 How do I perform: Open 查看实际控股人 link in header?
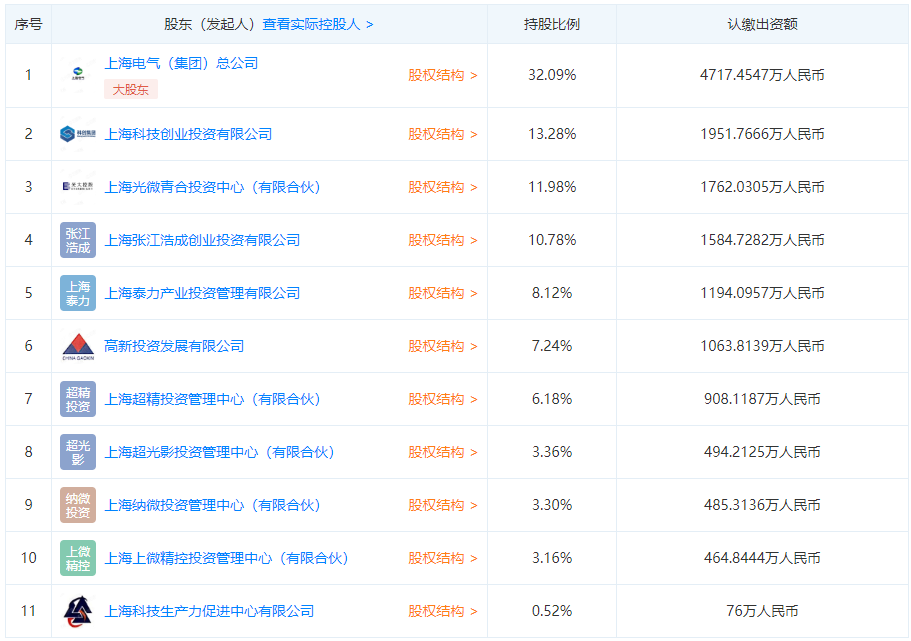[318, 24]
